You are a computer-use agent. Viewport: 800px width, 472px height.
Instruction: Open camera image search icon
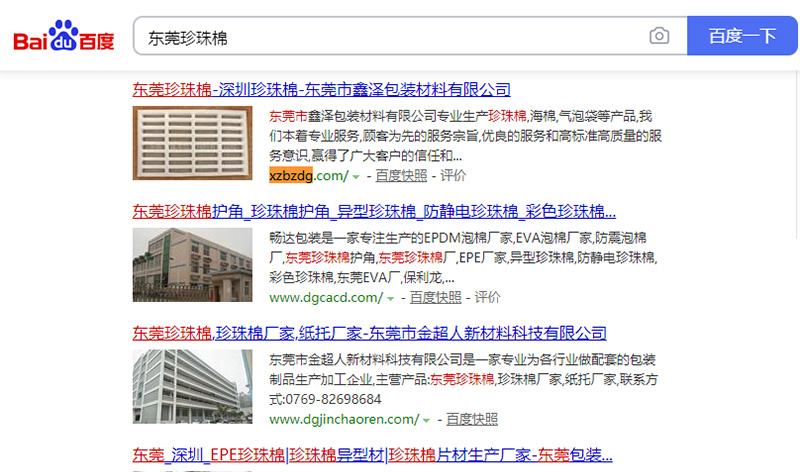pos(659,36)
